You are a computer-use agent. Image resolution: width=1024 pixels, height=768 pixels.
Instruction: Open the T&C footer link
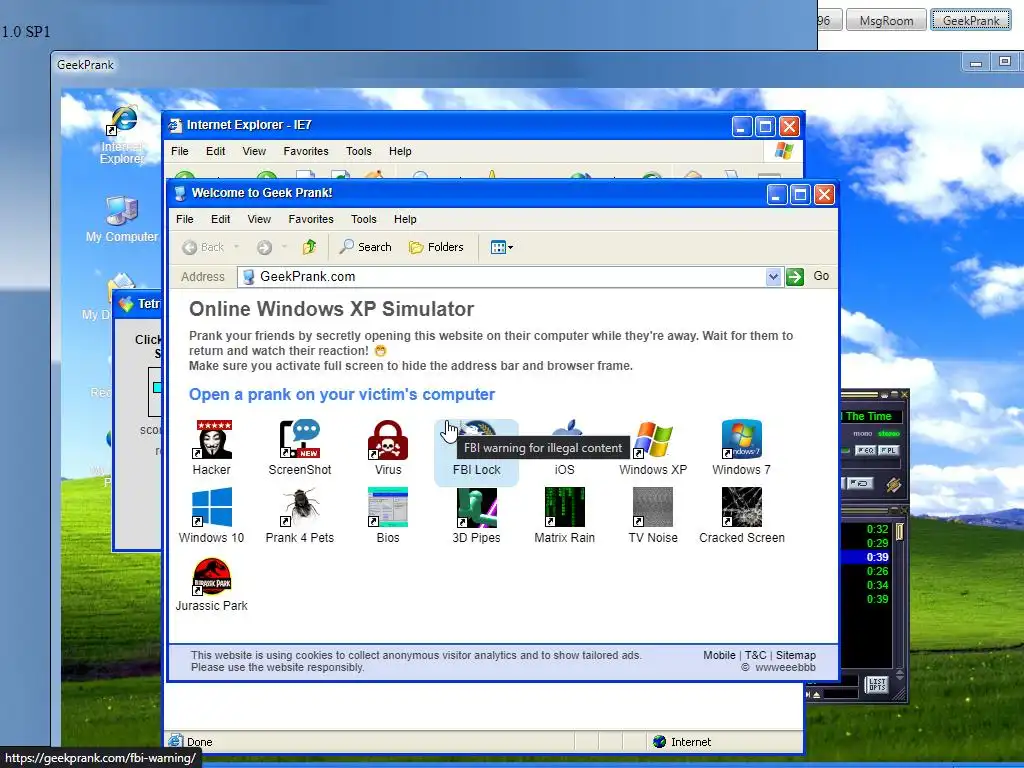click(756, 655)
